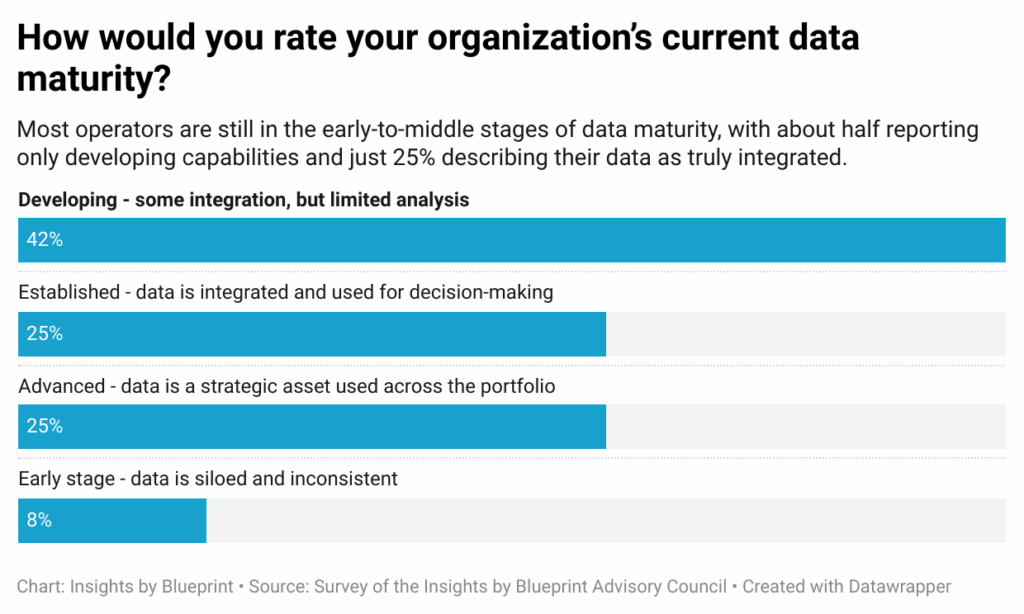Click the chart title about data maturity
The image size is (1024, 614).
pyautogui.click(x=438, y=58)
